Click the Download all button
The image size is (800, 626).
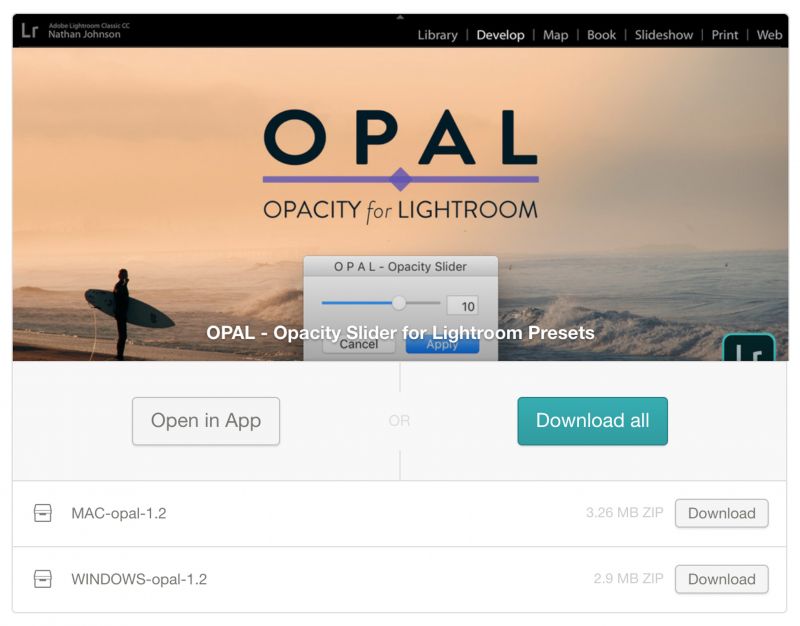pos(592,421)
